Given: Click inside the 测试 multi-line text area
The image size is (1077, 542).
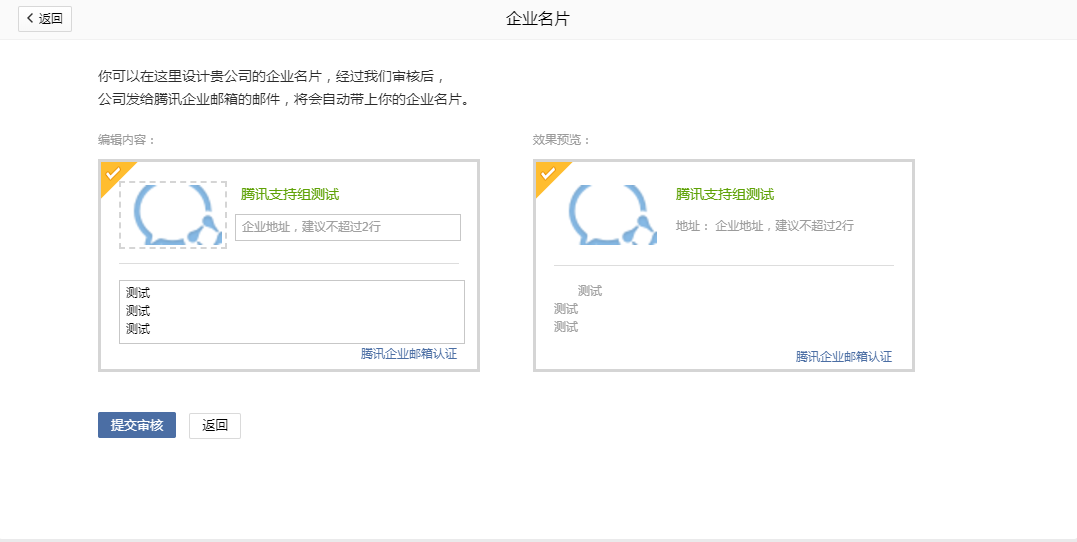Looking at the screenshot, I should [x=291, y=311].
